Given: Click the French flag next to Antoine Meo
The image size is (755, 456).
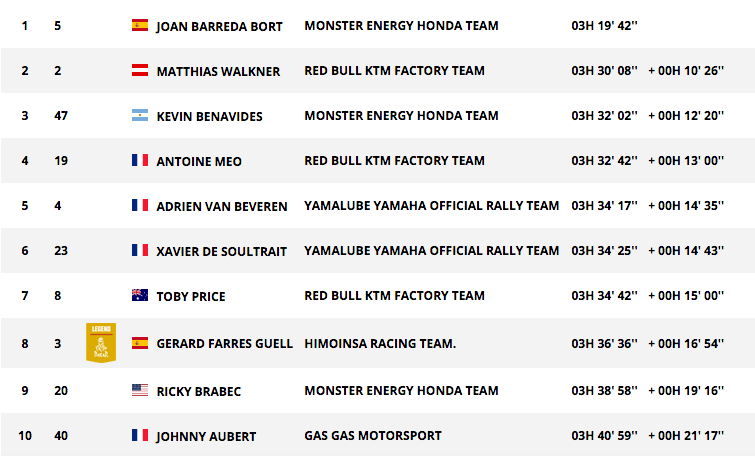Looking at the screenshot, I should (140, 160).
